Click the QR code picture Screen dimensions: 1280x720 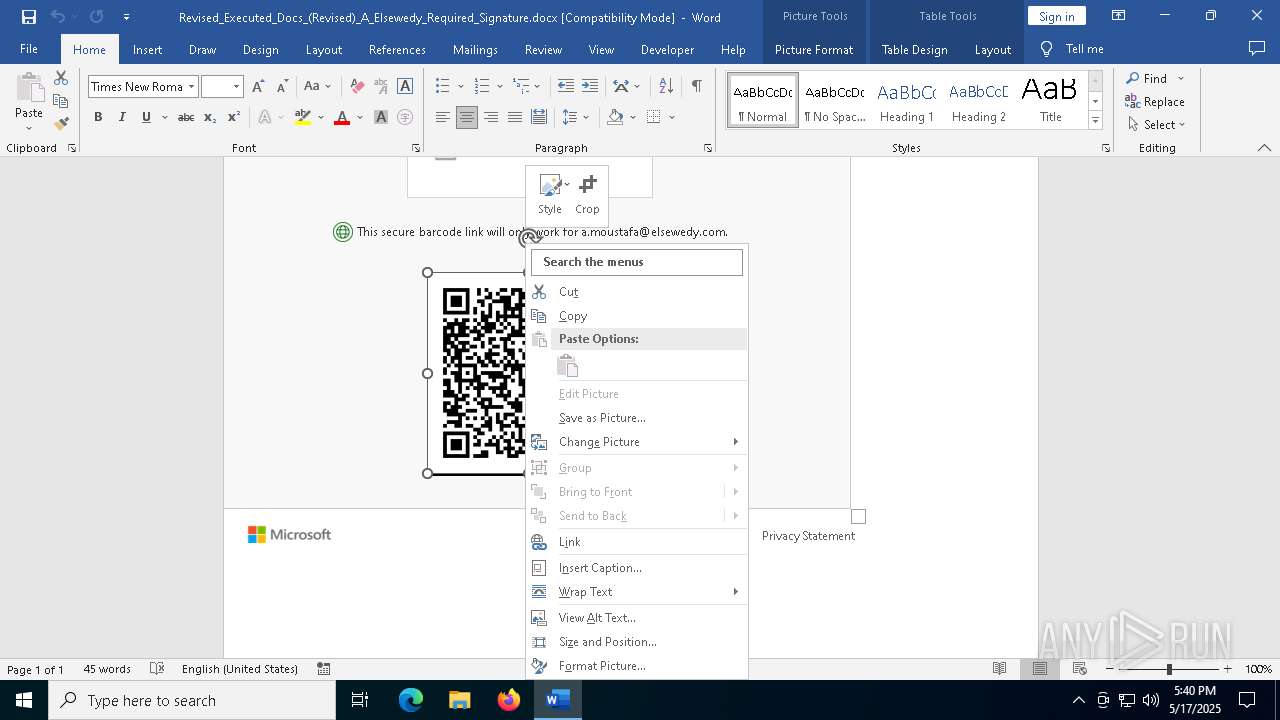coord(478,373)
